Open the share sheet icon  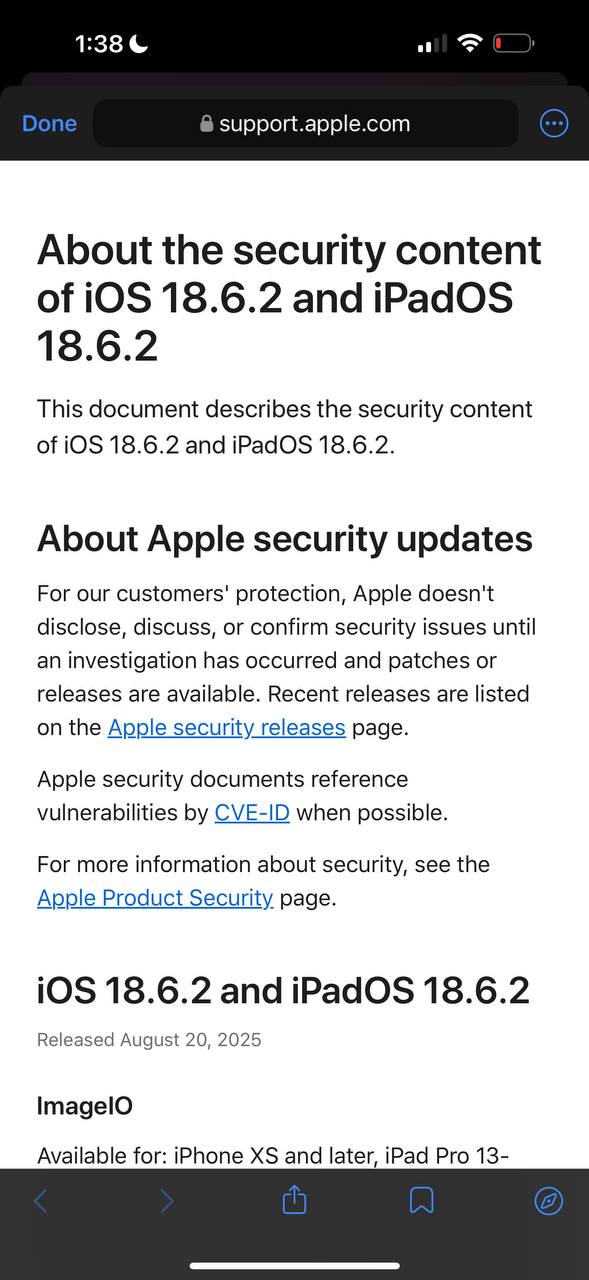coord(294,1200)
